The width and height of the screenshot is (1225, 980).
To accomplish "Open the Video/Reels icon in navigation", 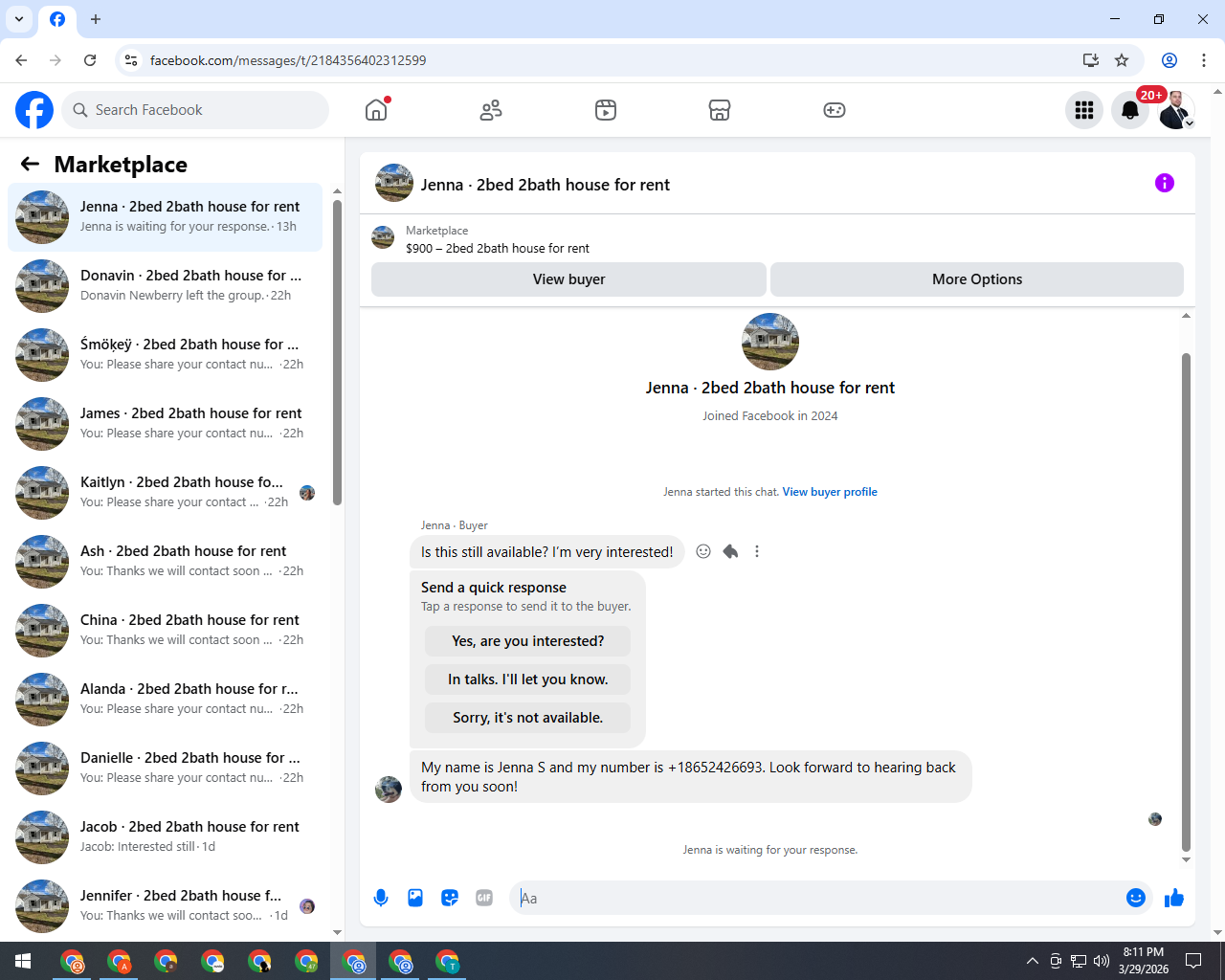I will pos(606,110).
